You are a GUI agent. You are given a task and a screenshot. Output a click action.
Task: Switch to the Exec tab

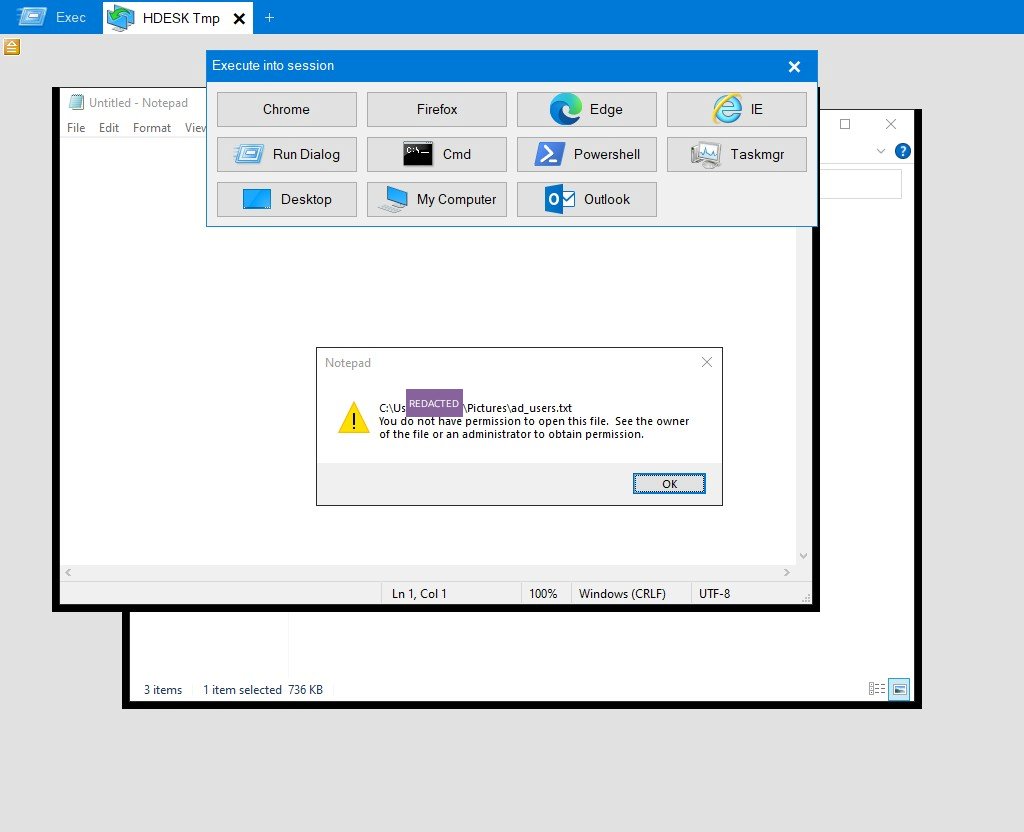tap(52, 18)
